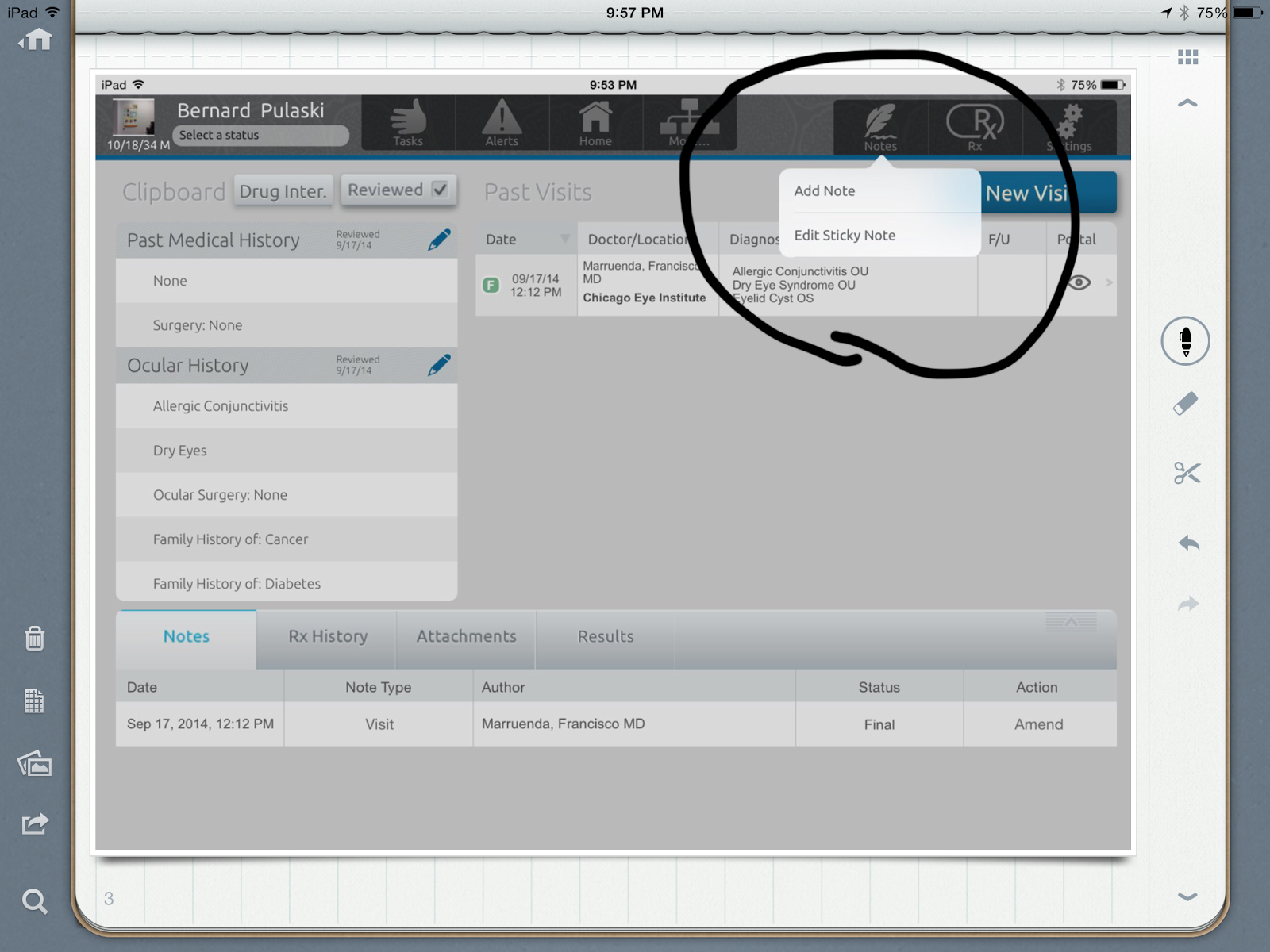The width and height of the screenshot is (1270, 952).
Task: Open Tasks in the patient toolbar
Action: (x=408, y=123)
